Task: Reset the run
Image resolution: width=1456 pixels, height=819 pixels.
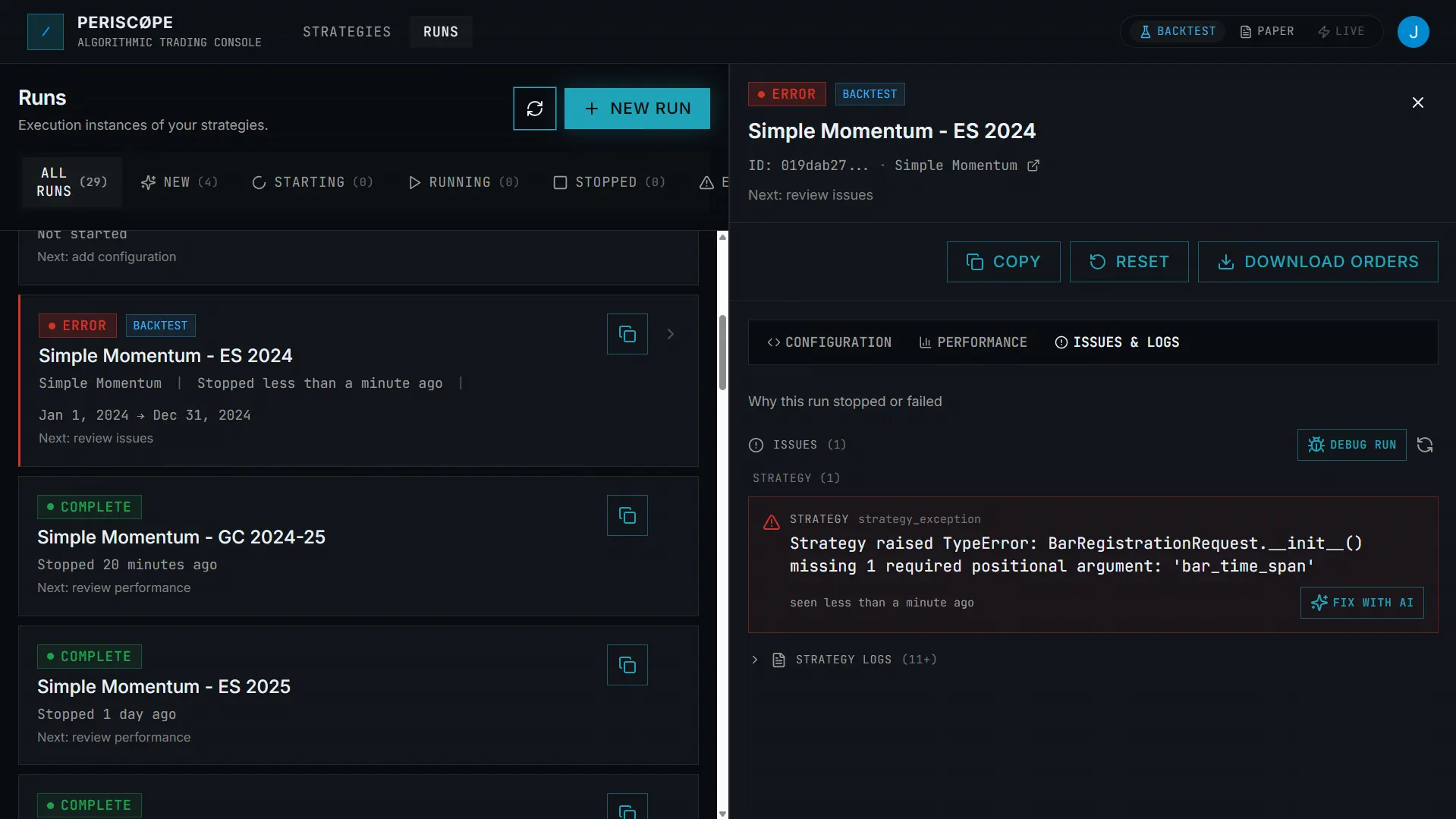Action: point(1129,262)
